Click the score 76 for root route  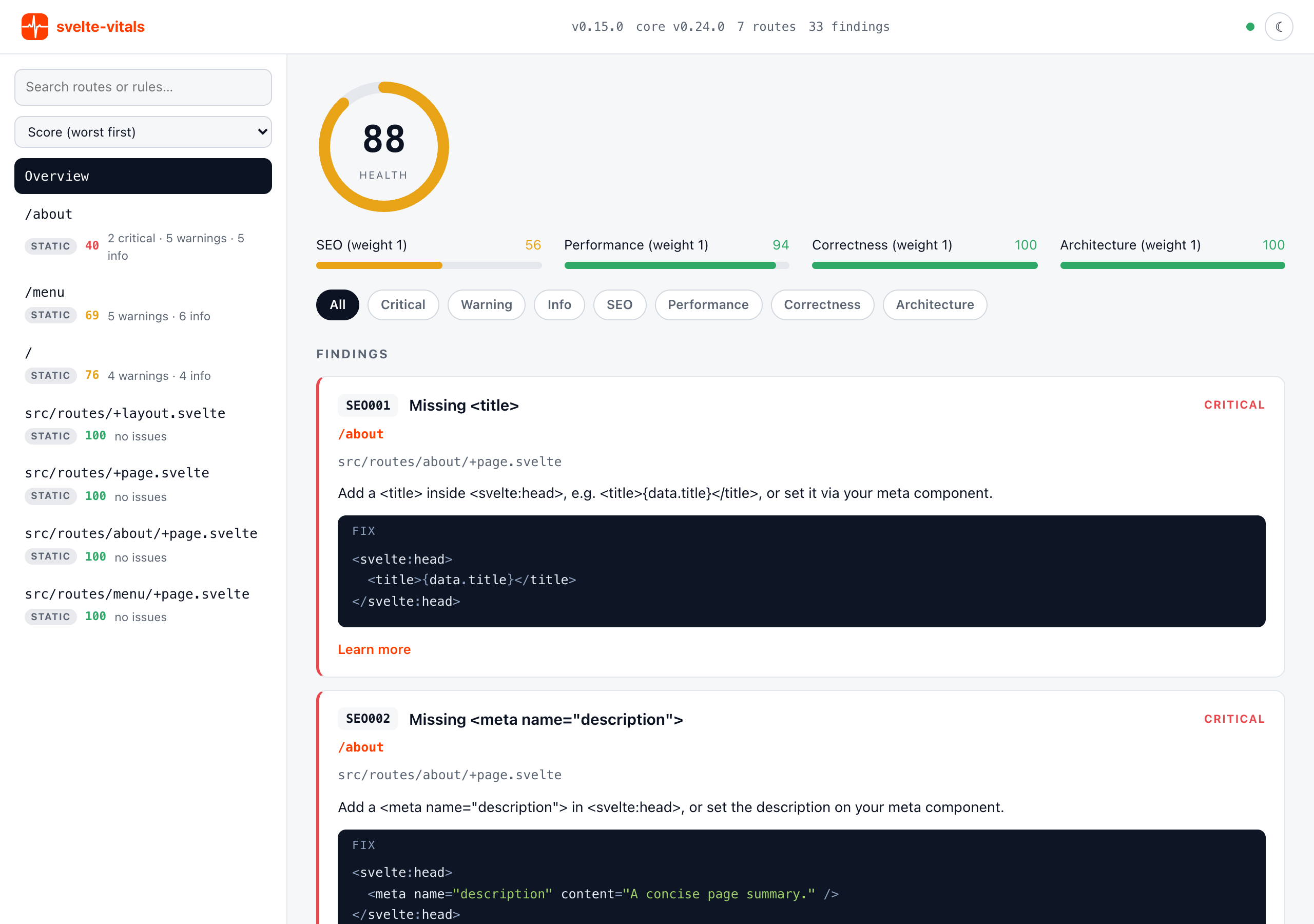pyautogui.click(x=91, y=376)
